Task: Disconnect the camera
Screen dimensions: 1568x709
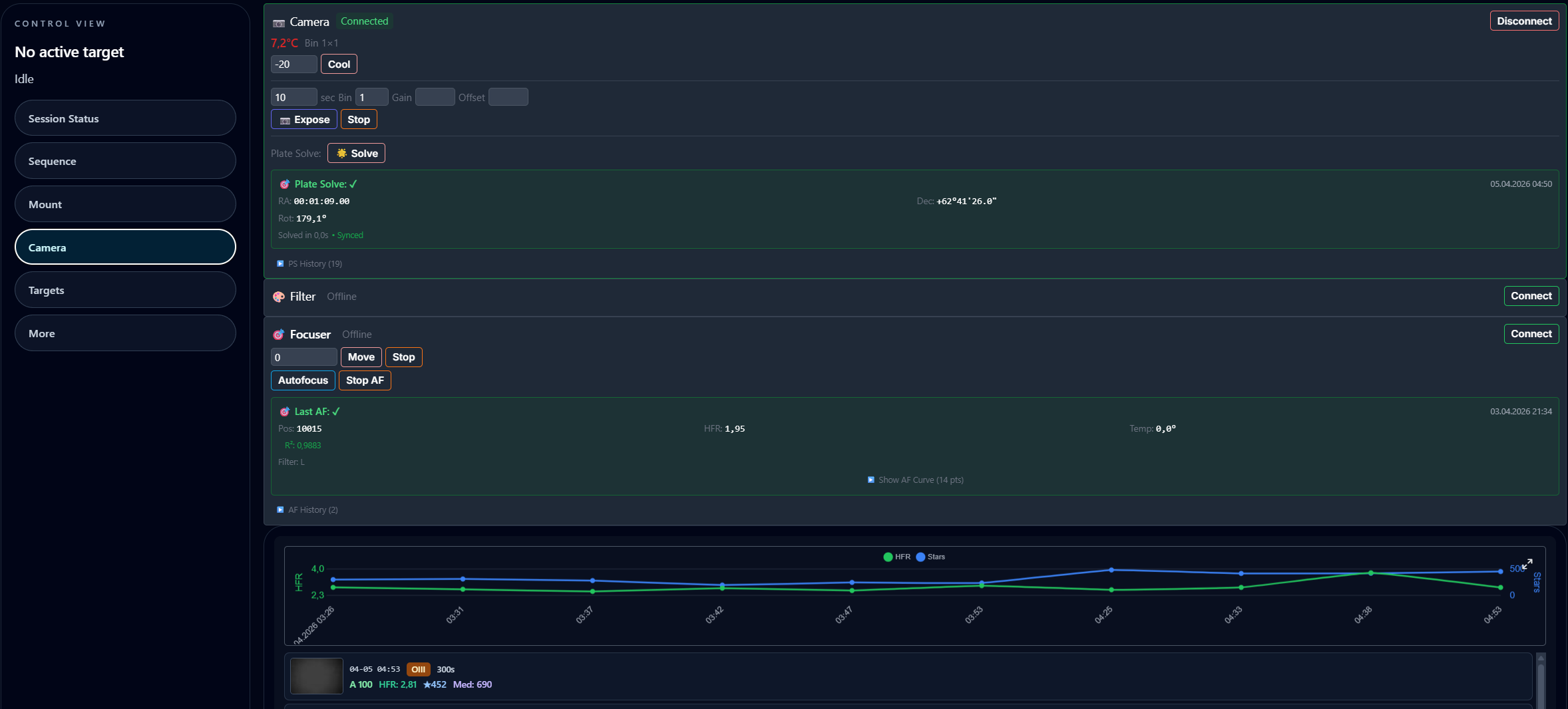Action: [1524, 21]
